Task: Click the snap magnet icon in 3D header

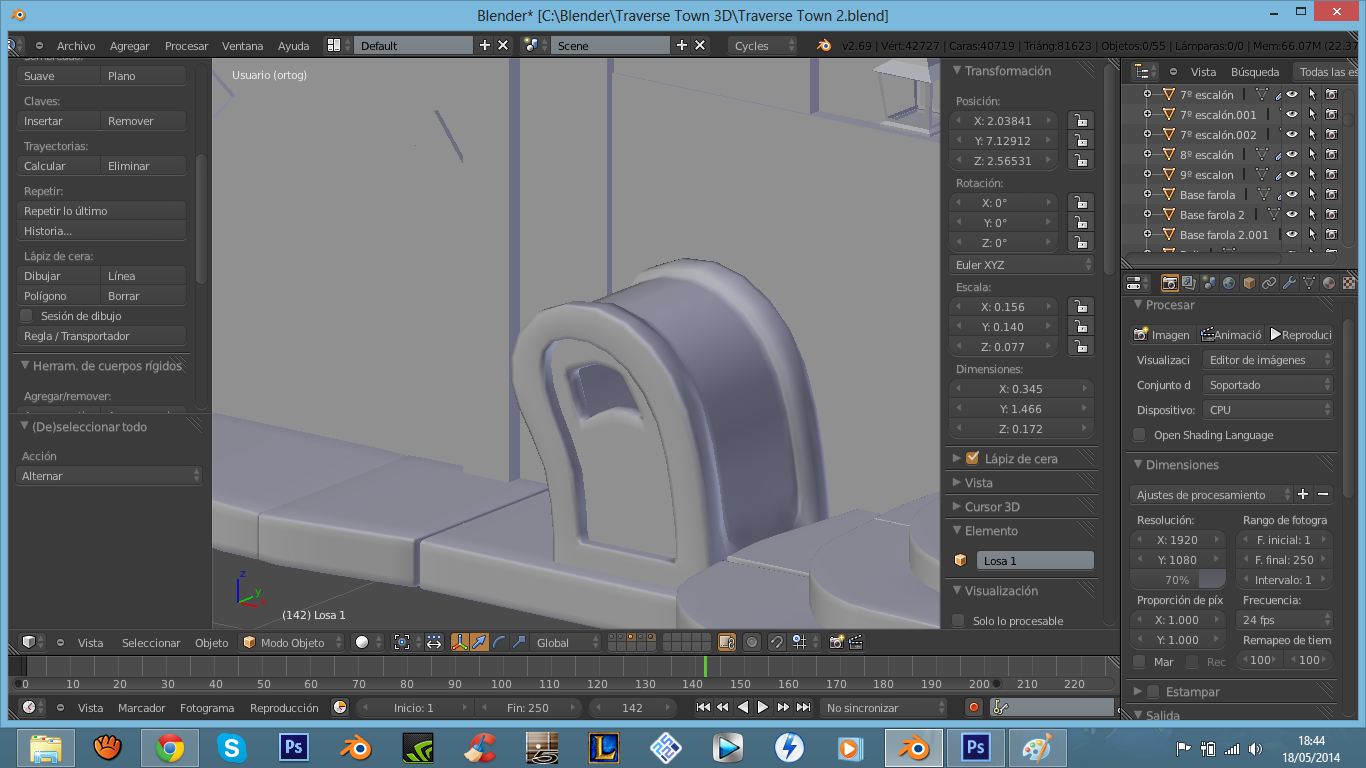Action: coord(776,642)
